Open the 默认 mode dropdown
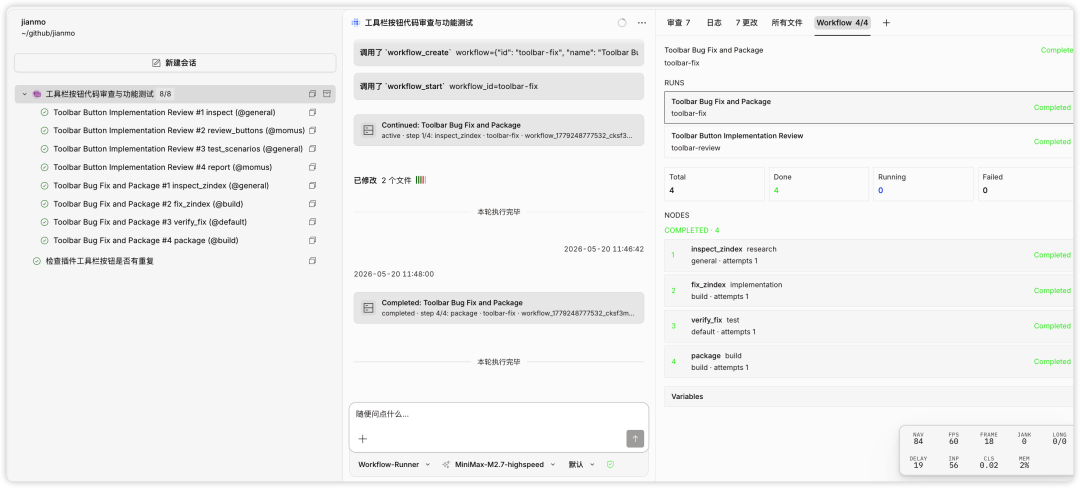Viewport: 1080px width, 488px height. [581, 465]
